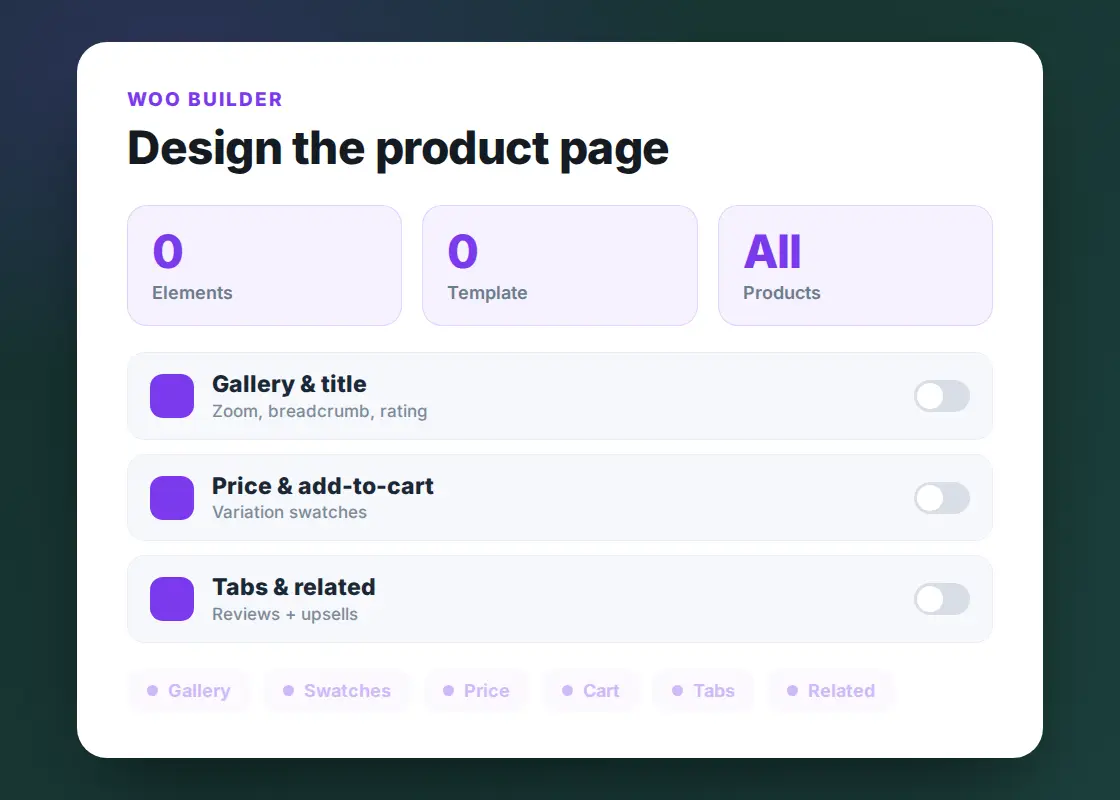Click the Reviews + upsells description

[285, 614]
